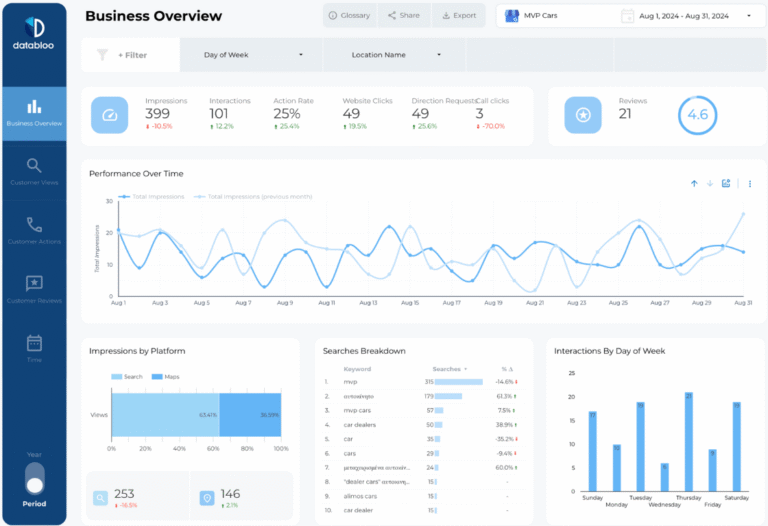Click the speedometer performance icon
Image resolution: width=768 pixels, height=526 pixels.
110,115
